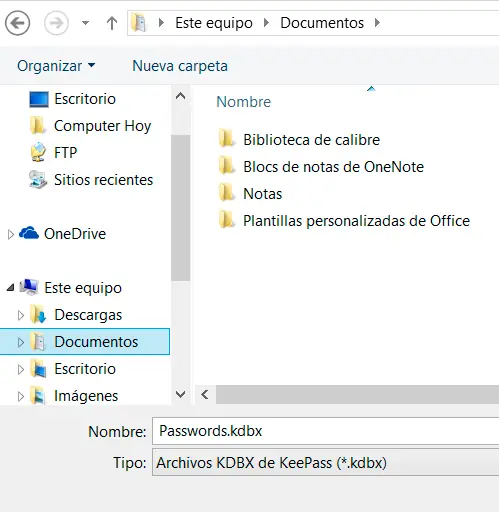Click the forward navigation arrow
Viewport: 499px width, 512px height.
coord(56,23)
